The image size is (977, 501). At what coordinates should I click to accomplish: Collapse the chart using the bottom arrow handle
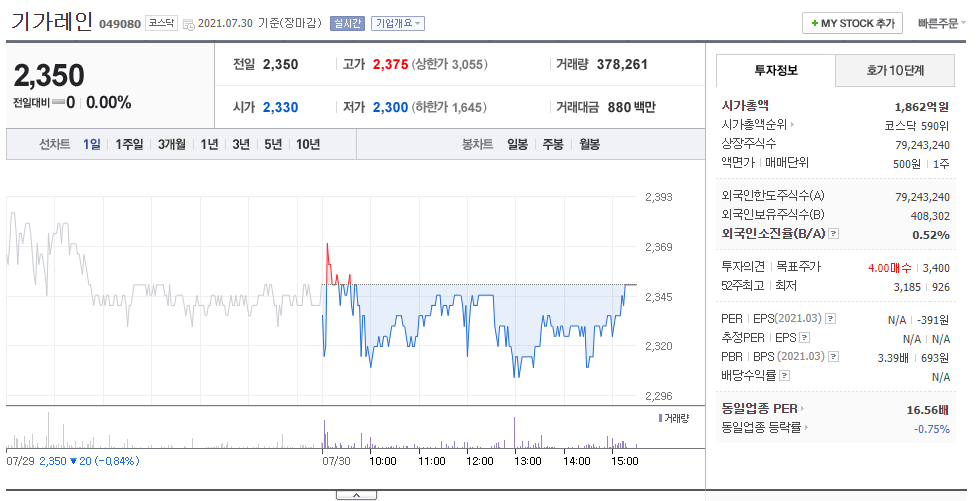tap(356, 495)
